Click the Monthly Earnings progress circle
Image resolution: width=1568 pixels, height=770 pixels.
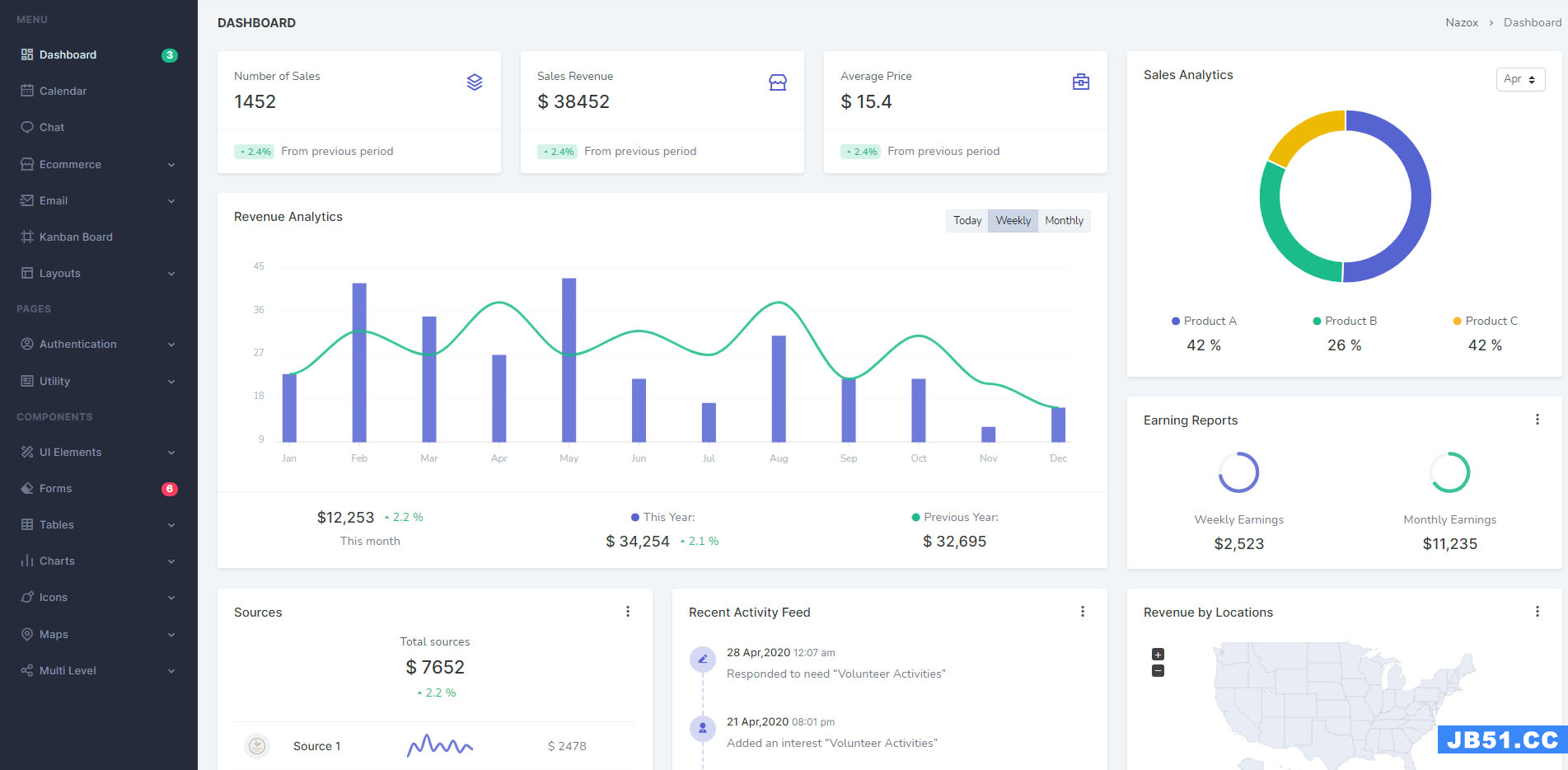tap(1449, 472)
